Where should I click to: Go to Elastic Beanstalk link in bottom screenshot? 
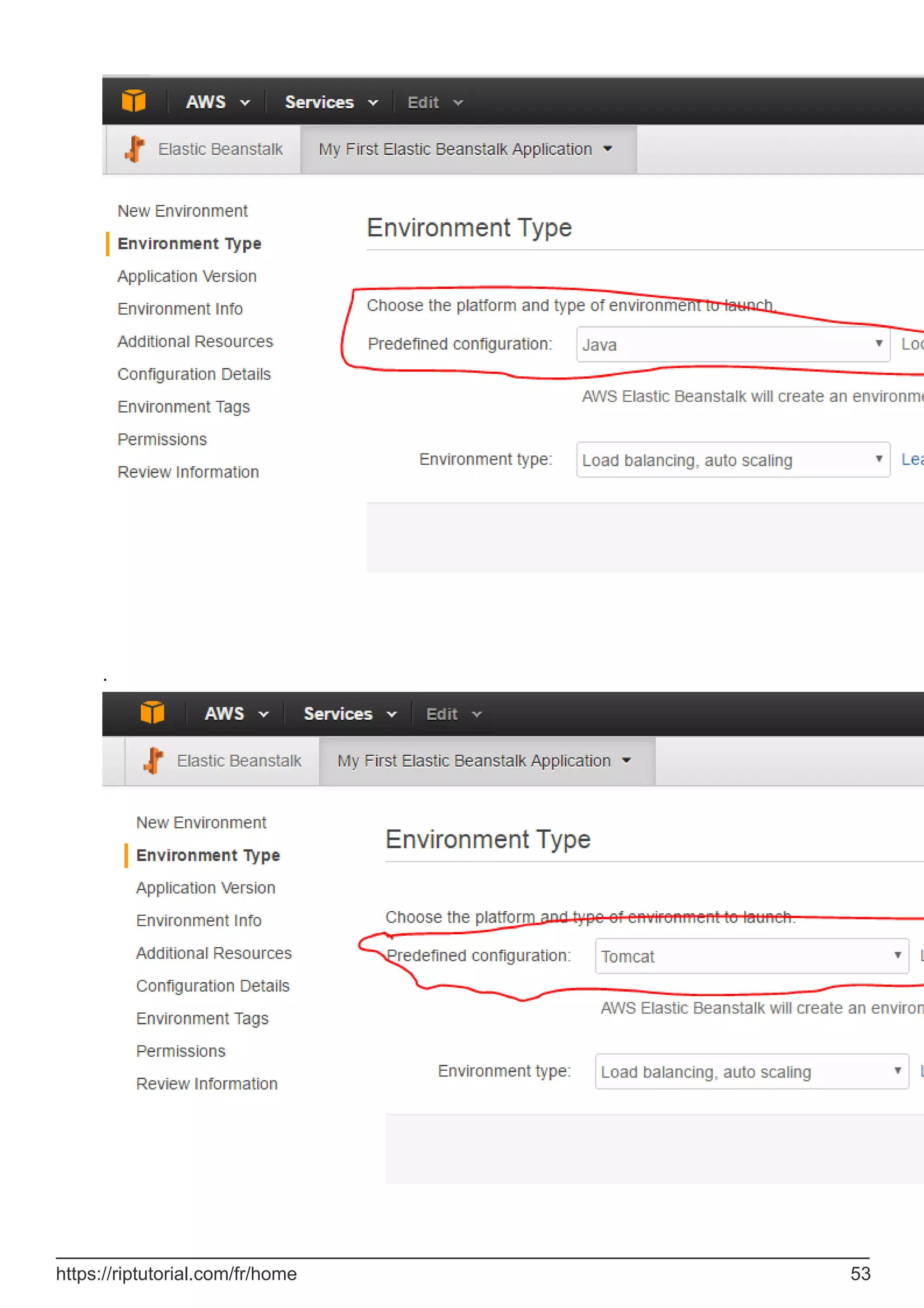pyautogui.click(x=239, y=761)
